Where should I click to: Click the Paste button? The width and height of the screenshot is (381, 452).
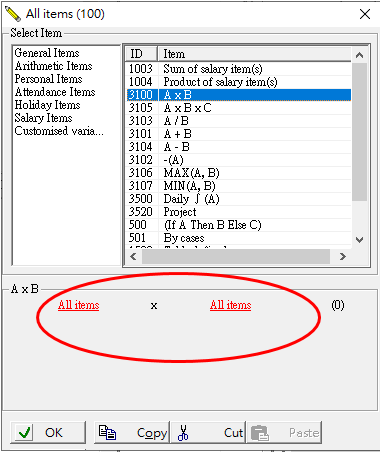coord(284,433)
